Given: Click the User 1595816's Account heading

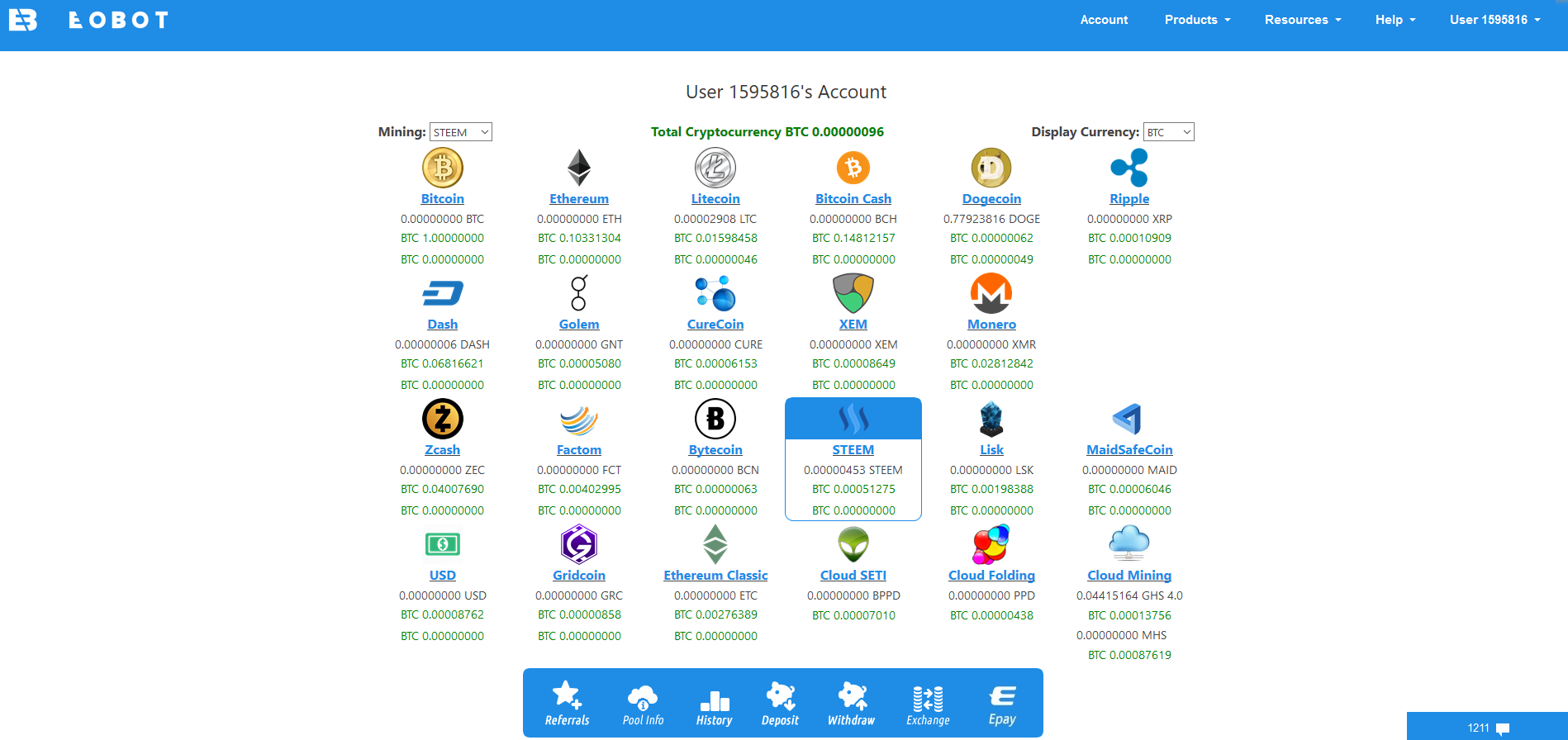Looking at the screenshot, I should pyautogui.click(x=786, y=92).
